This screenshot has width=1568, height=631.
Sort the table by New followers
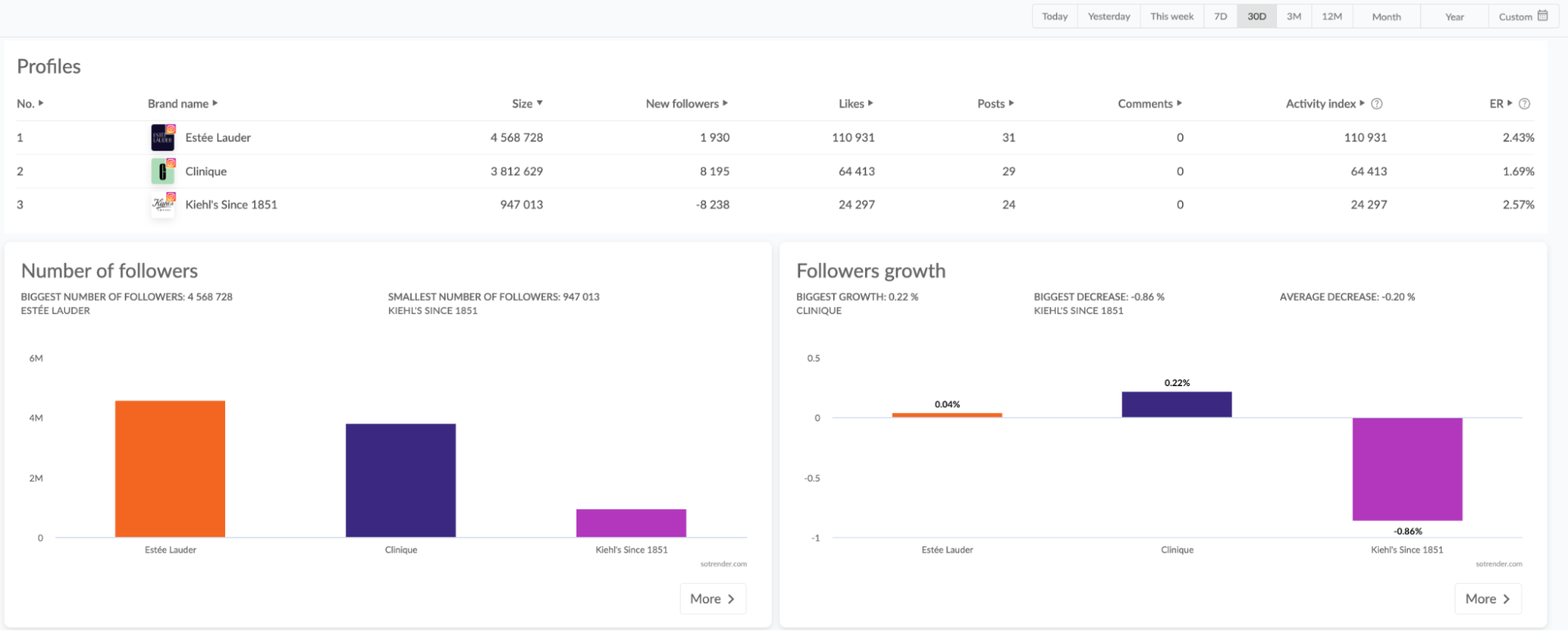click(686, 104)
